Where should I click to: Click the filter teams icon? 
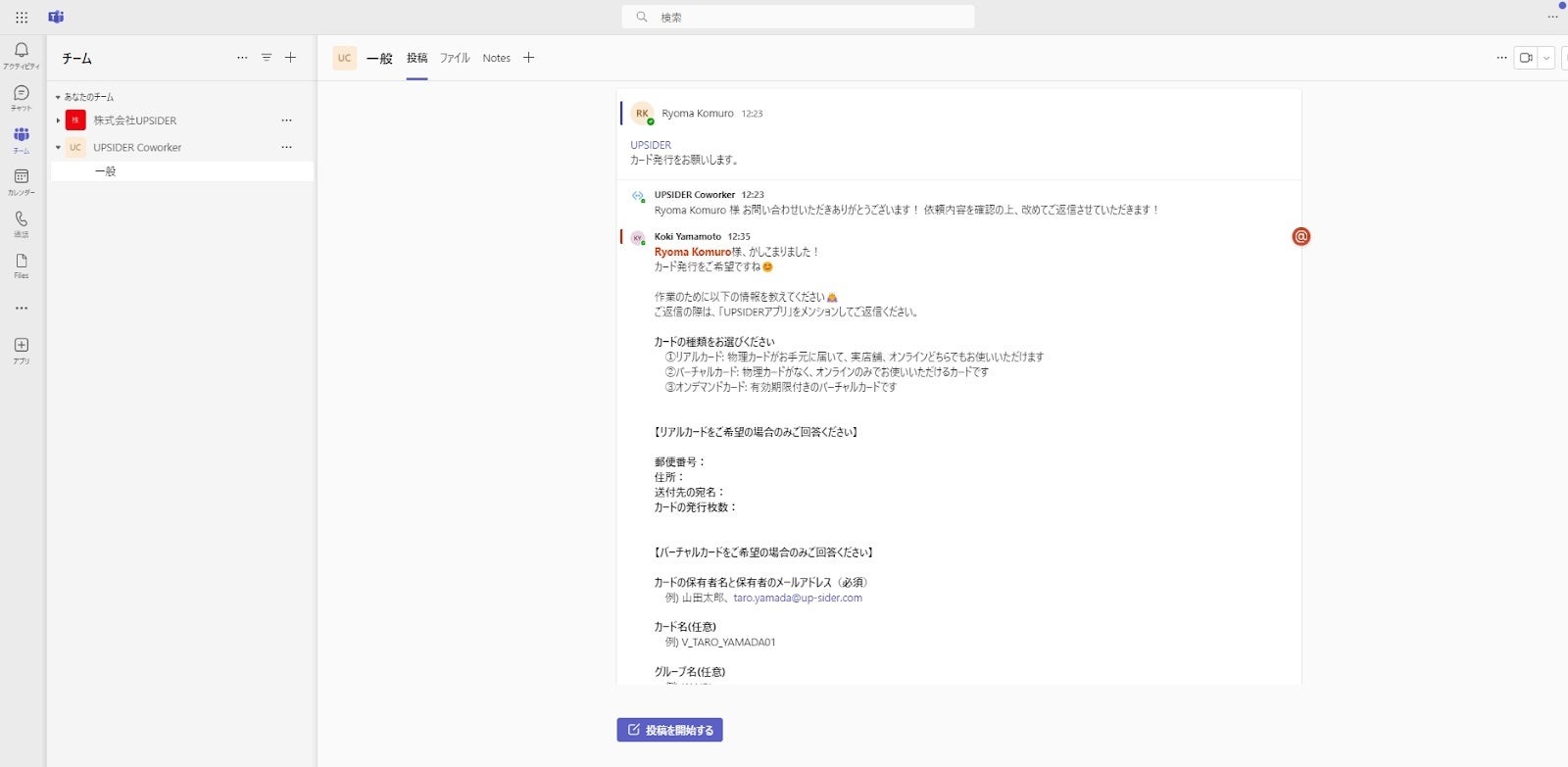[267, 58]
